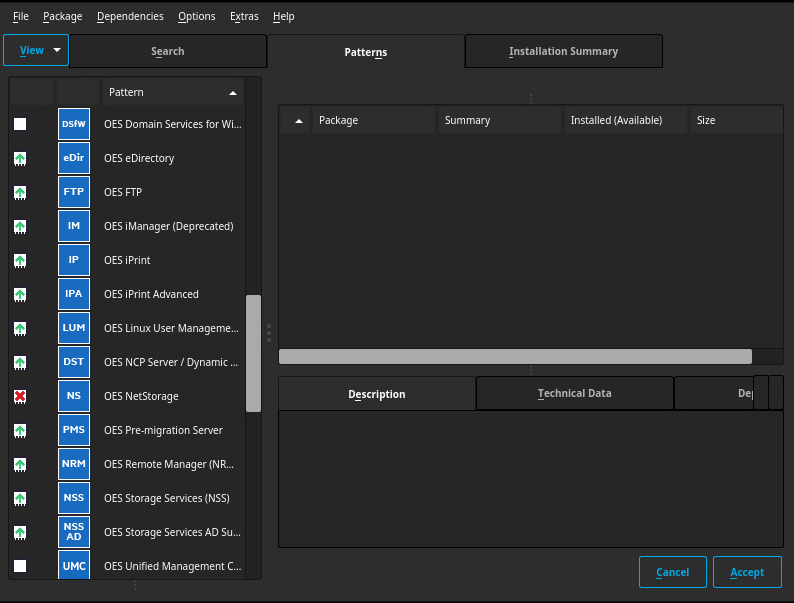Enable the OES Unified Management checkbox
This screenshot has height=603, width=794.
pos(20,566)
